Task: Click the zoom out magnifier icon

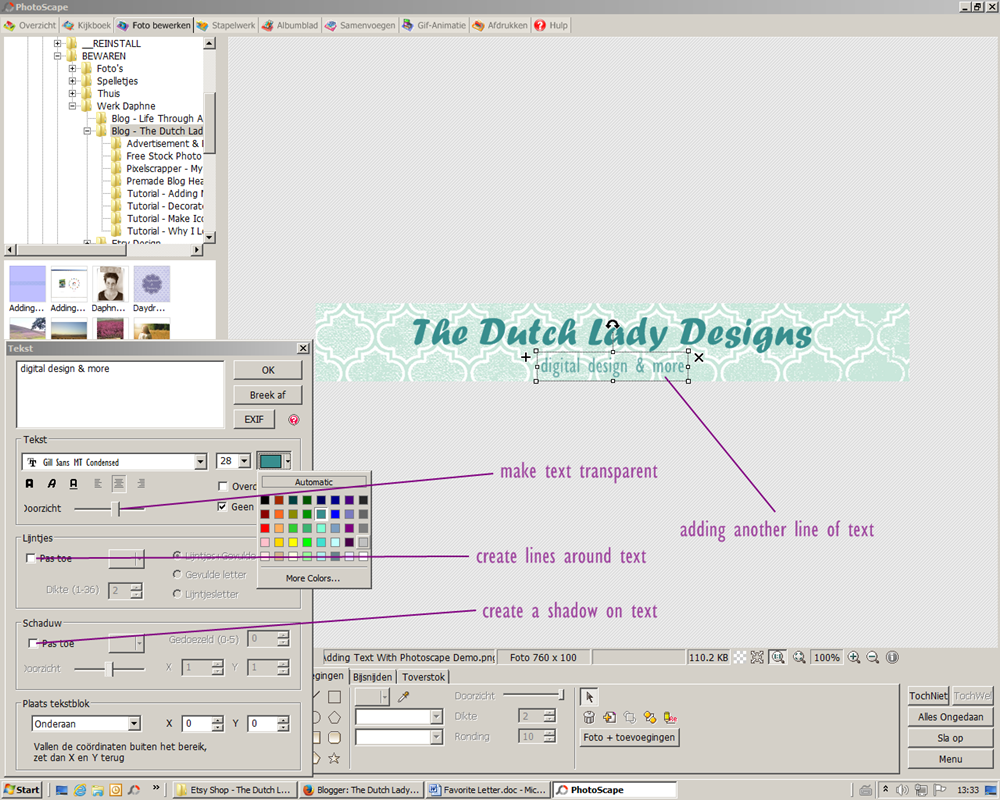Action: (873, 657)
